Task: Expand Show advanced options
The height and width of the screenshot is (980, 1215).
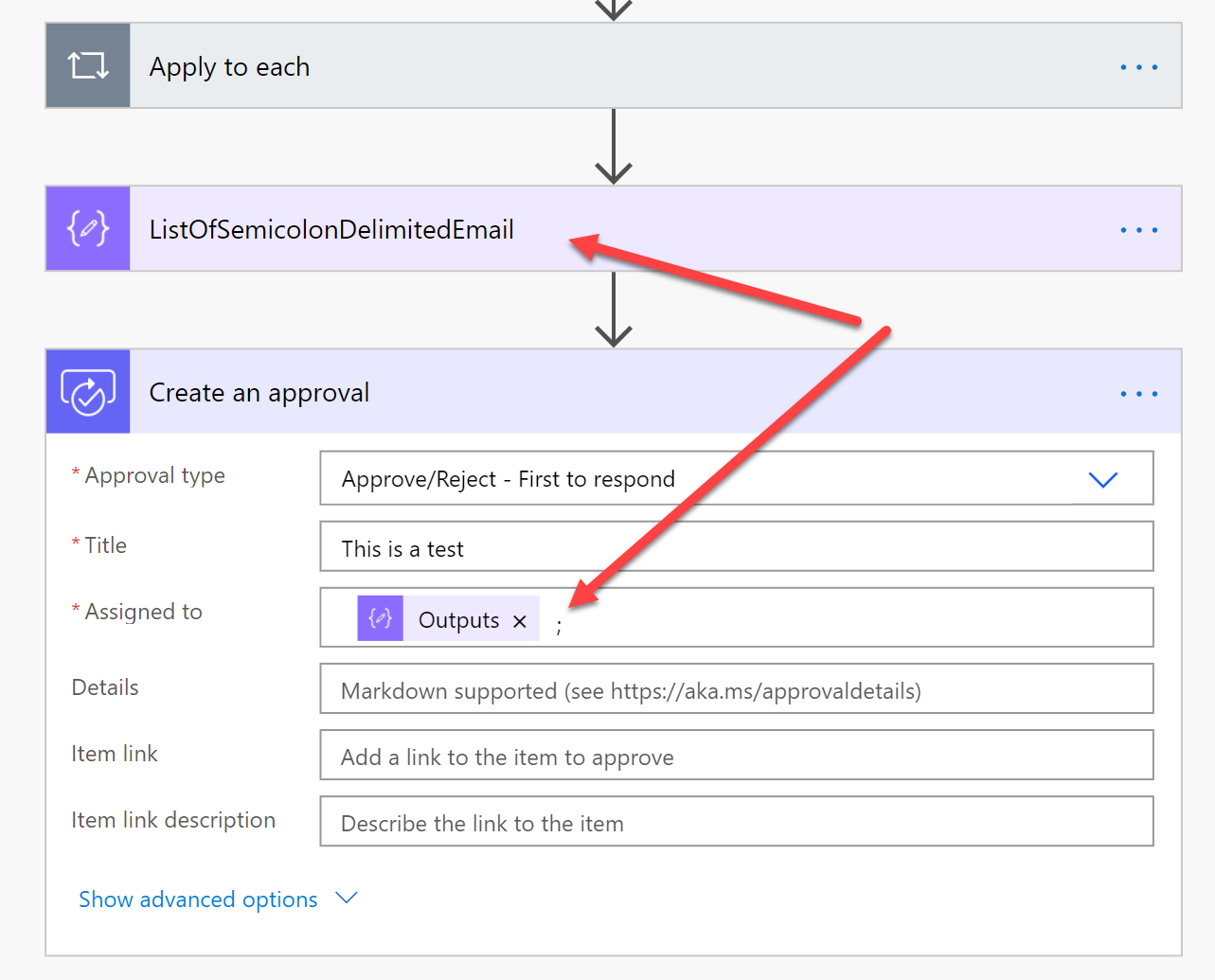Action: click(198, 900)
